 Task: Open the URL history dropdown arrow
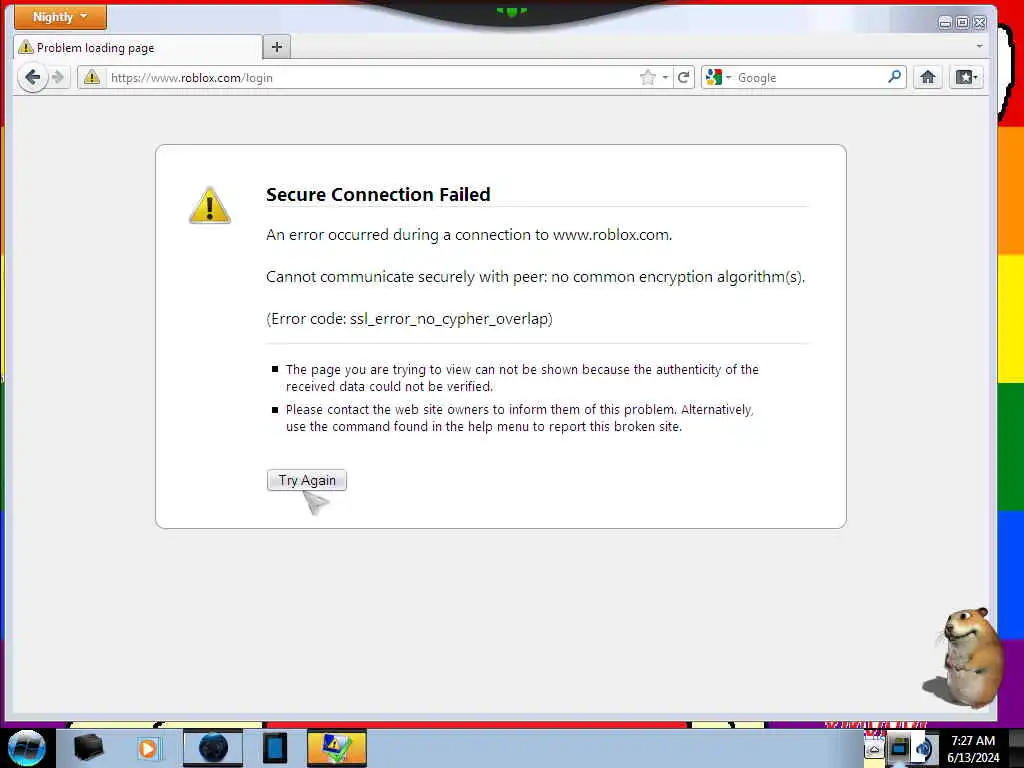pyautogui.click(x=665, y=78)
